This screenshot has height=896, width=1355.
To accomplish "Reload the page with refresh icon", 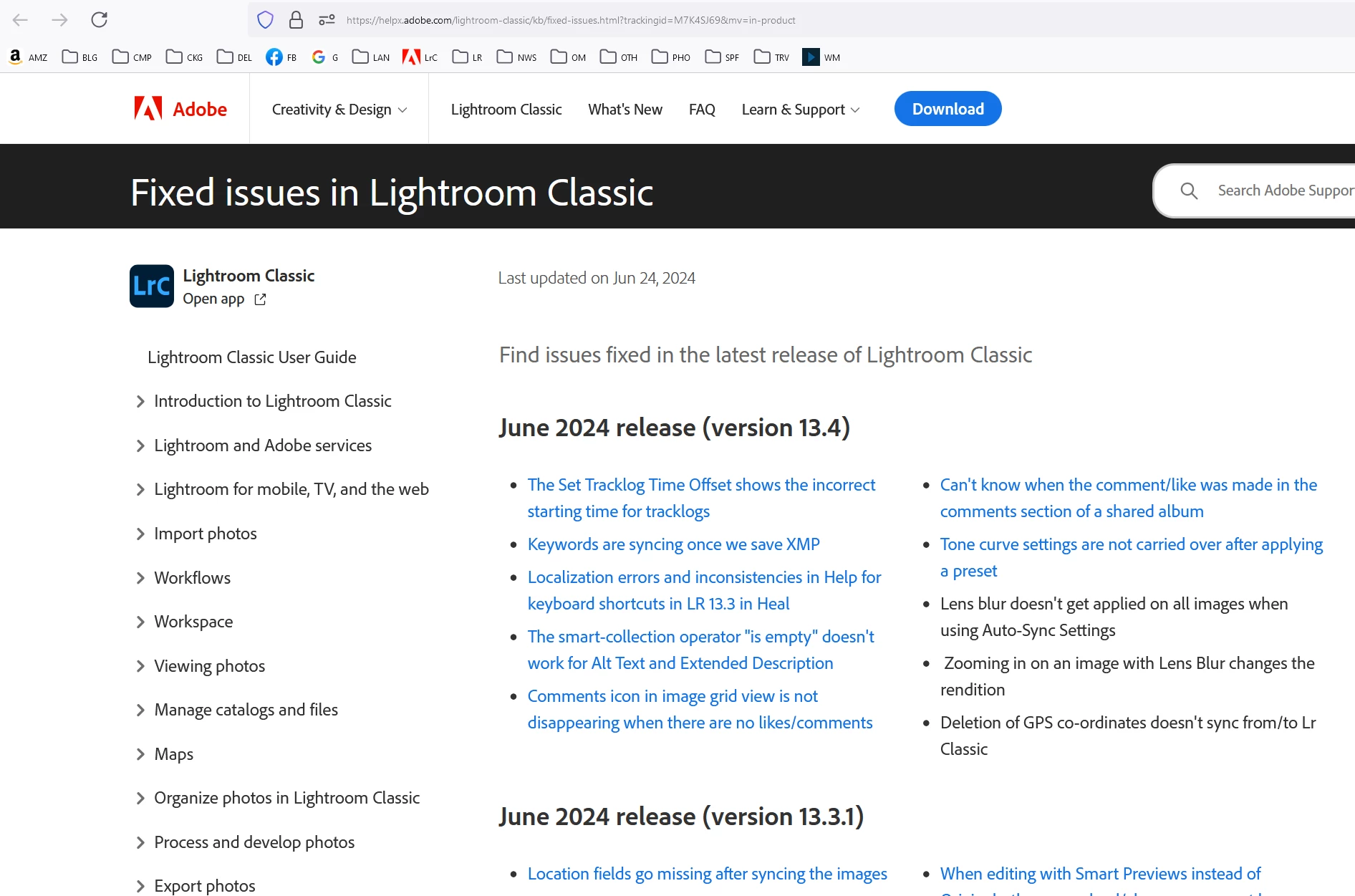I will (99, 20).
